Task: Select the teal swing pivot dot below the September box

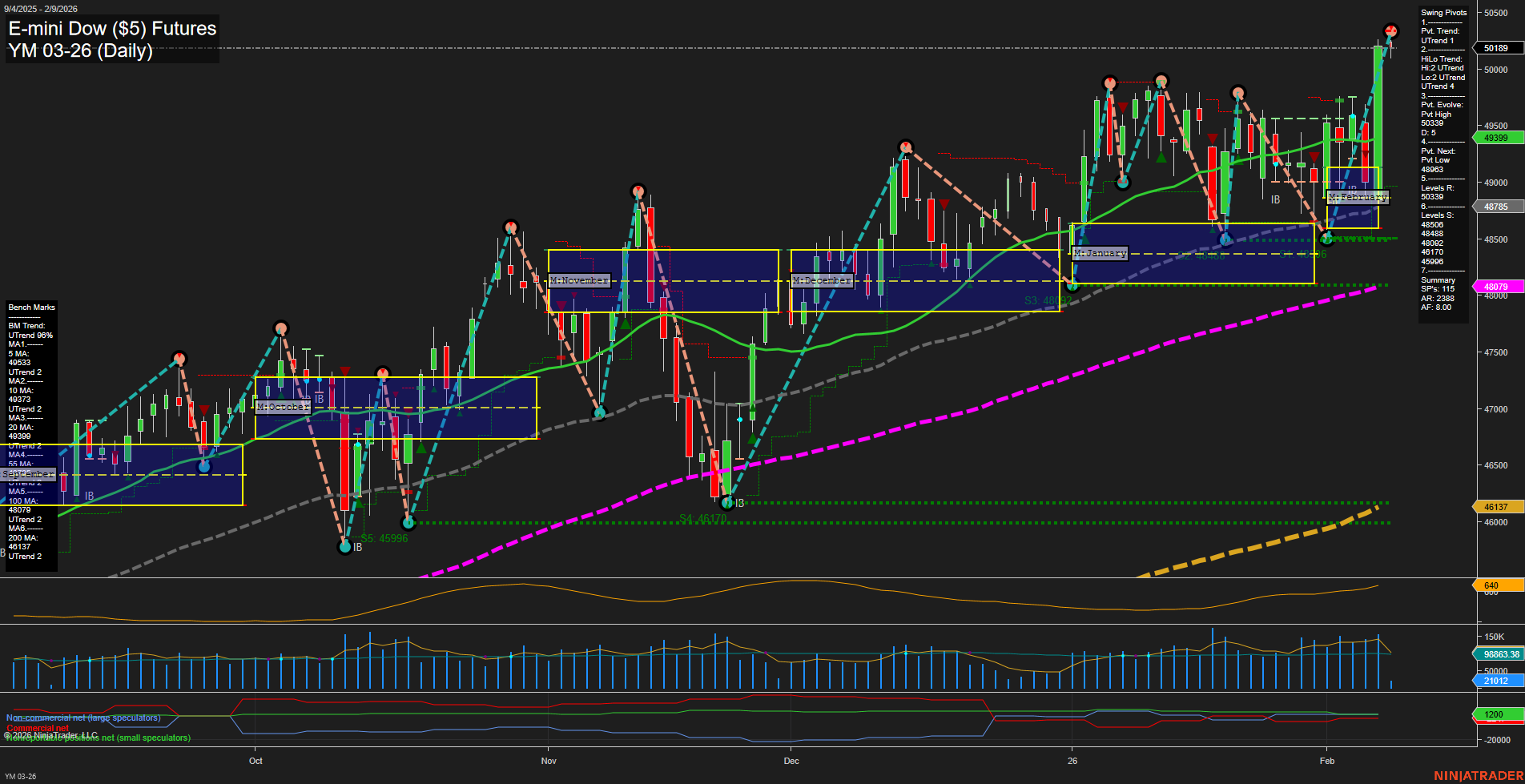Action: coord(203,466)
